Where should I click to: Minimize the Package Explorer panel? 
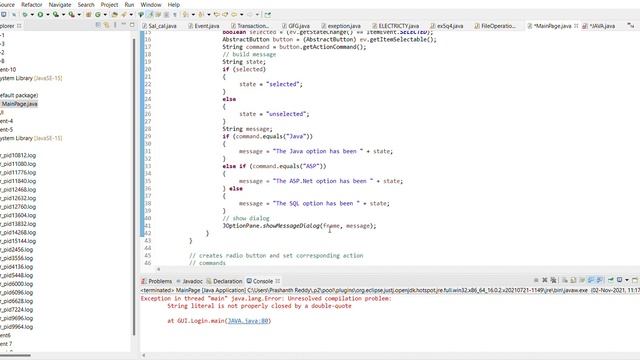pos(124,25)
